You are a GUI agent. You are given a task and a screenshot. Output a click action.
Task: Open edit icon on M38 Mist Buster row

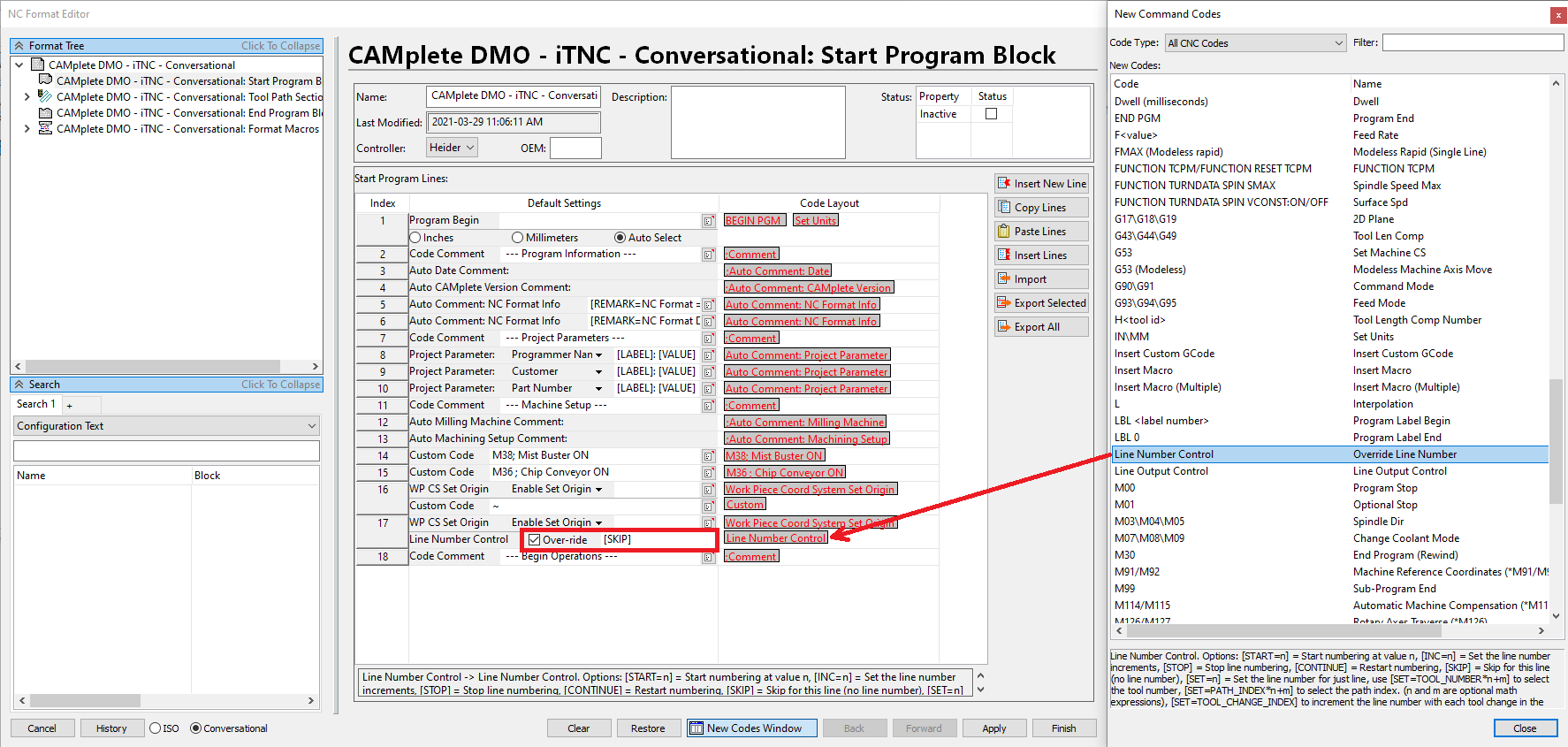tap(709, 456)
